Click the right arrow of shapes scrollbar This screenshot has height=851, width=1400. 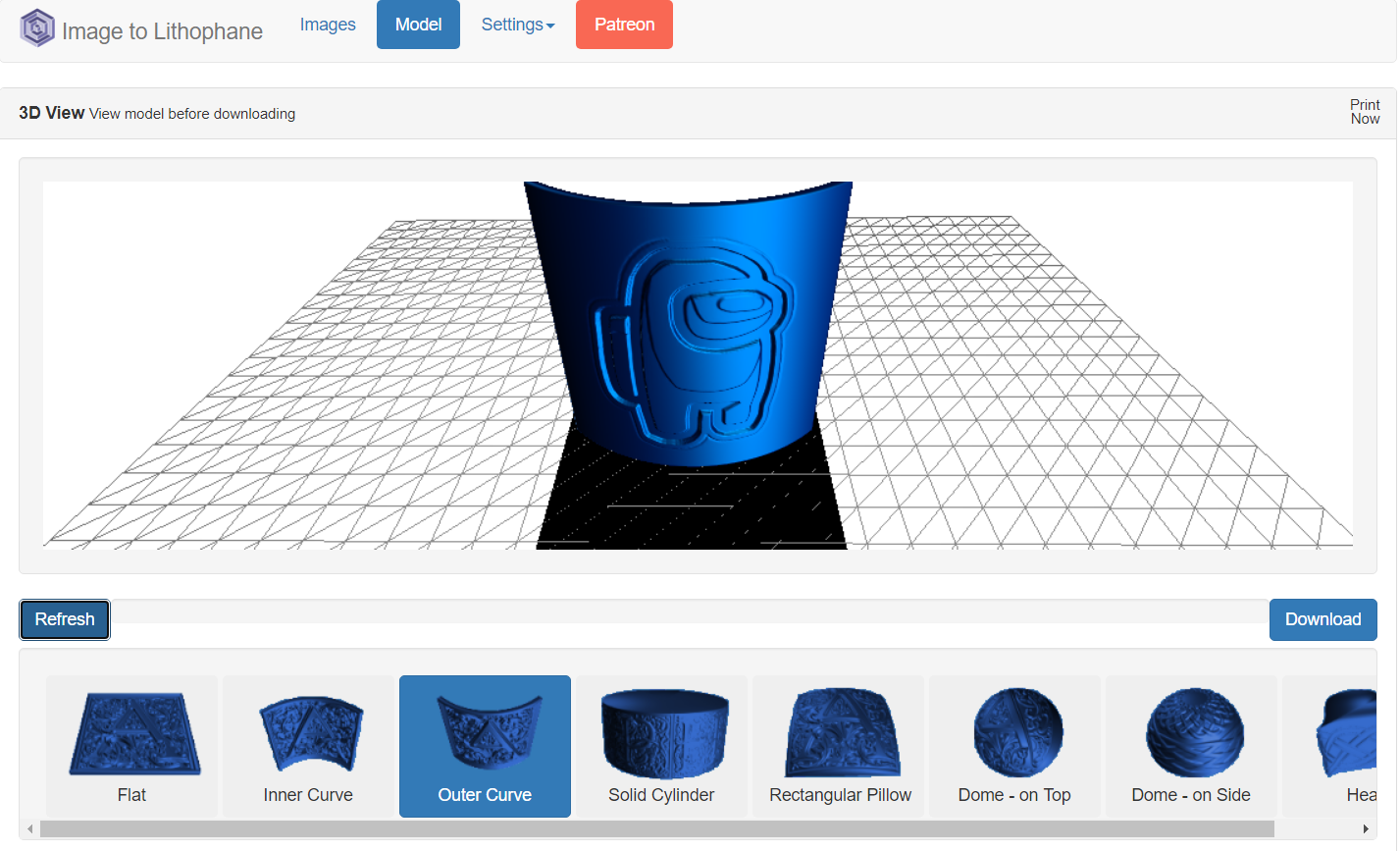click(1365, 829)
